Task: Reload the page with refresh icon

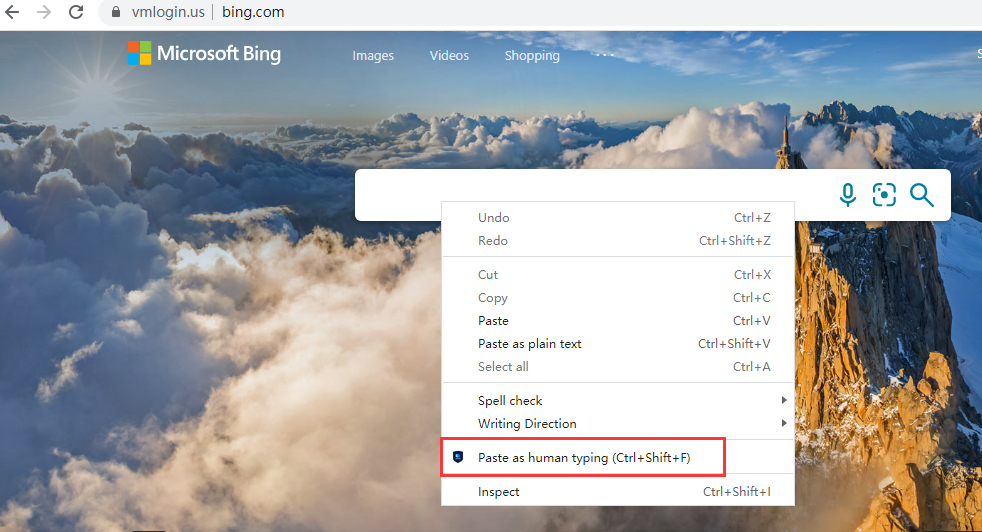Action: tap(76, 13)
